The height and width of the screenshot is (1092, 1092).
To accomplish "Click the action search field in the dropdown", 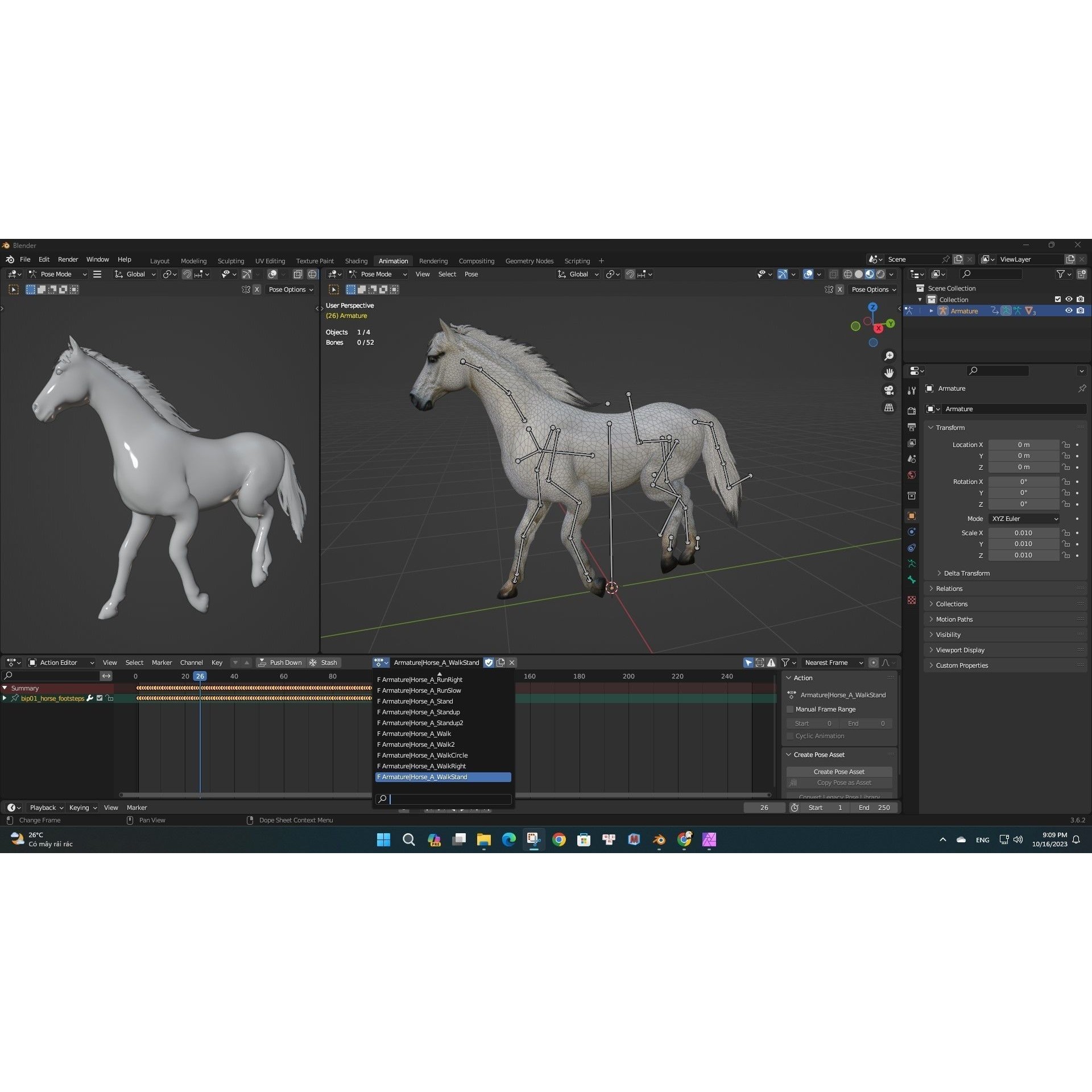I will [446, 799].
